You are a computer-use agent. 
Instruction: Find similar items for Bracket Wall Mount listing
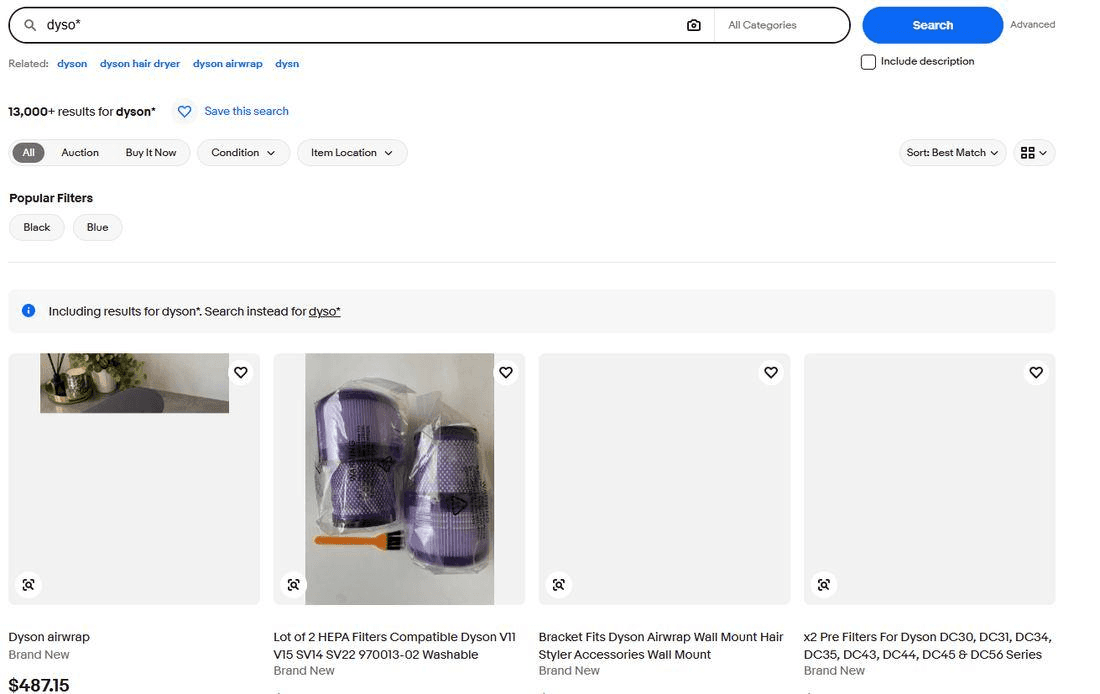click(558, 585)
